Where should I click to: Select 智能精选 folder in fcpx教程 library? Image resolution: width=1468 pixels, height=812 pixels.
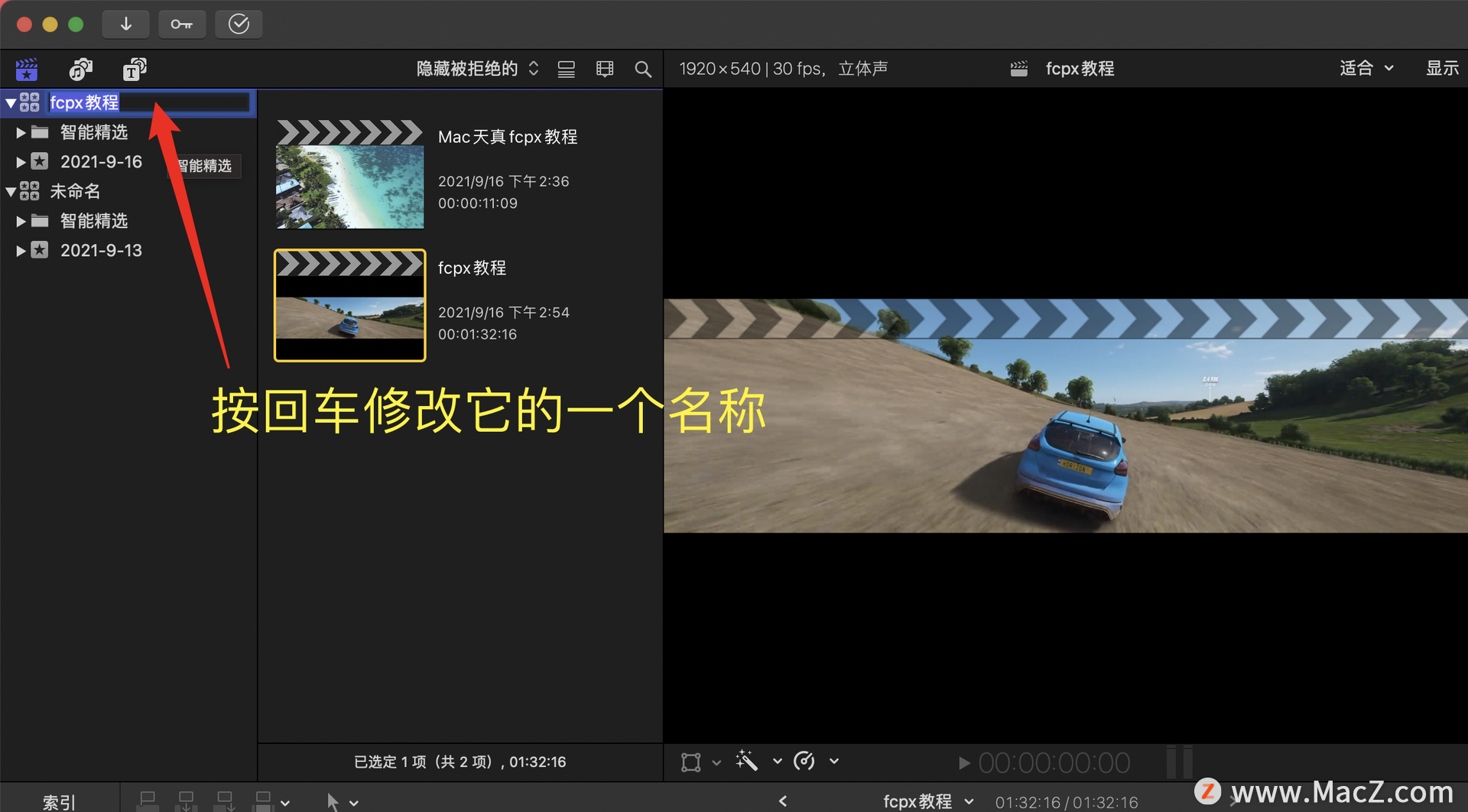coord(94,132)
